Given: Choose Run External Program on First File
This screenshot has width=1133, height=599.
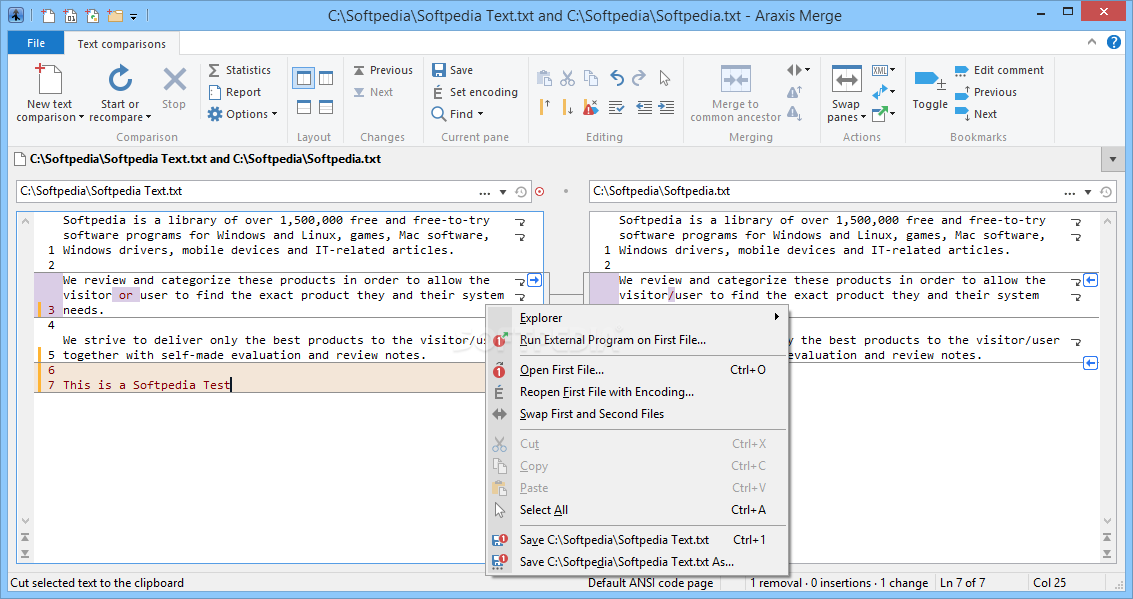Looking at the screenshot, I should click(637, 340).
